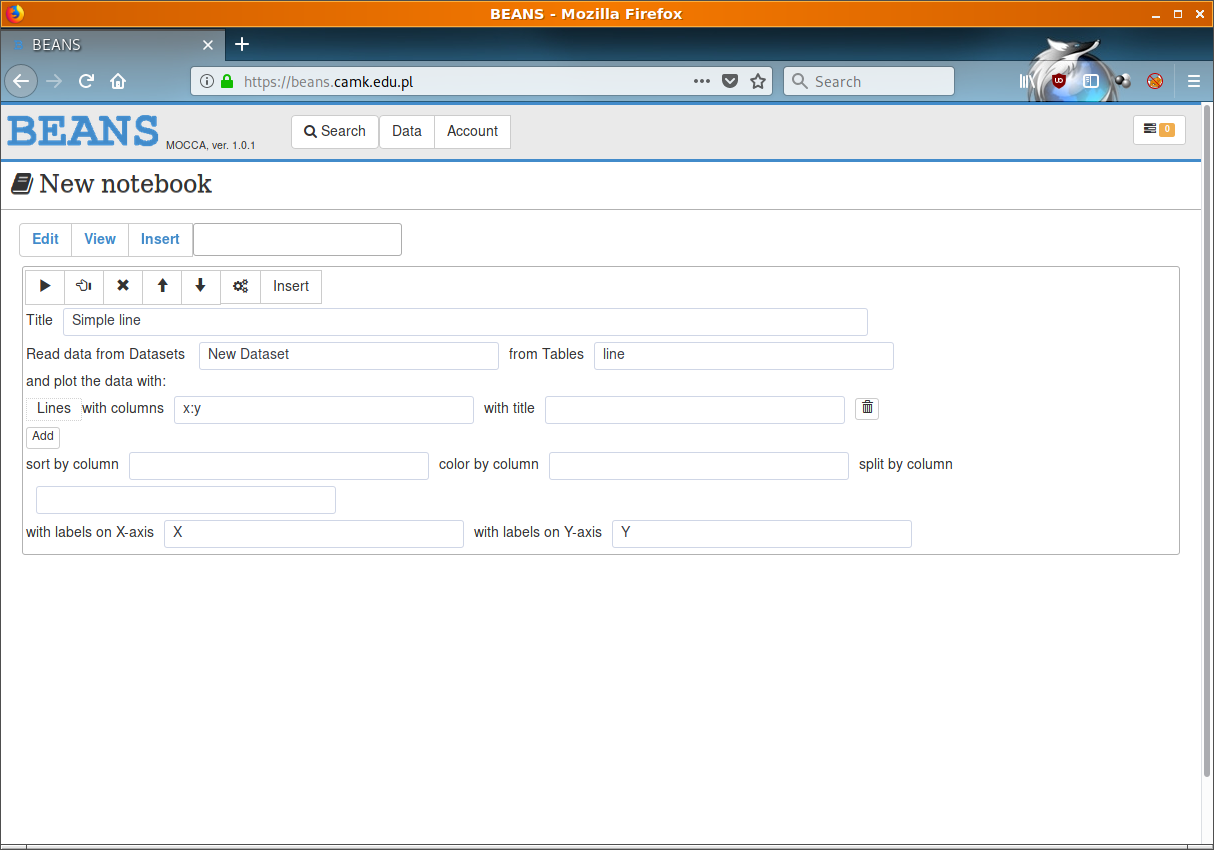Click the Add plot button

click(43, 437)
